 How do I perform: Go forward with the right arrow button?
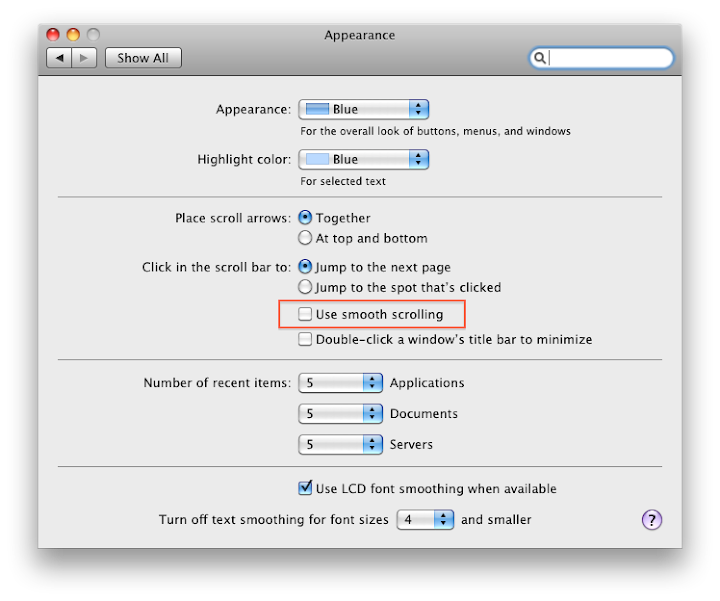click(x=84, y=58)
